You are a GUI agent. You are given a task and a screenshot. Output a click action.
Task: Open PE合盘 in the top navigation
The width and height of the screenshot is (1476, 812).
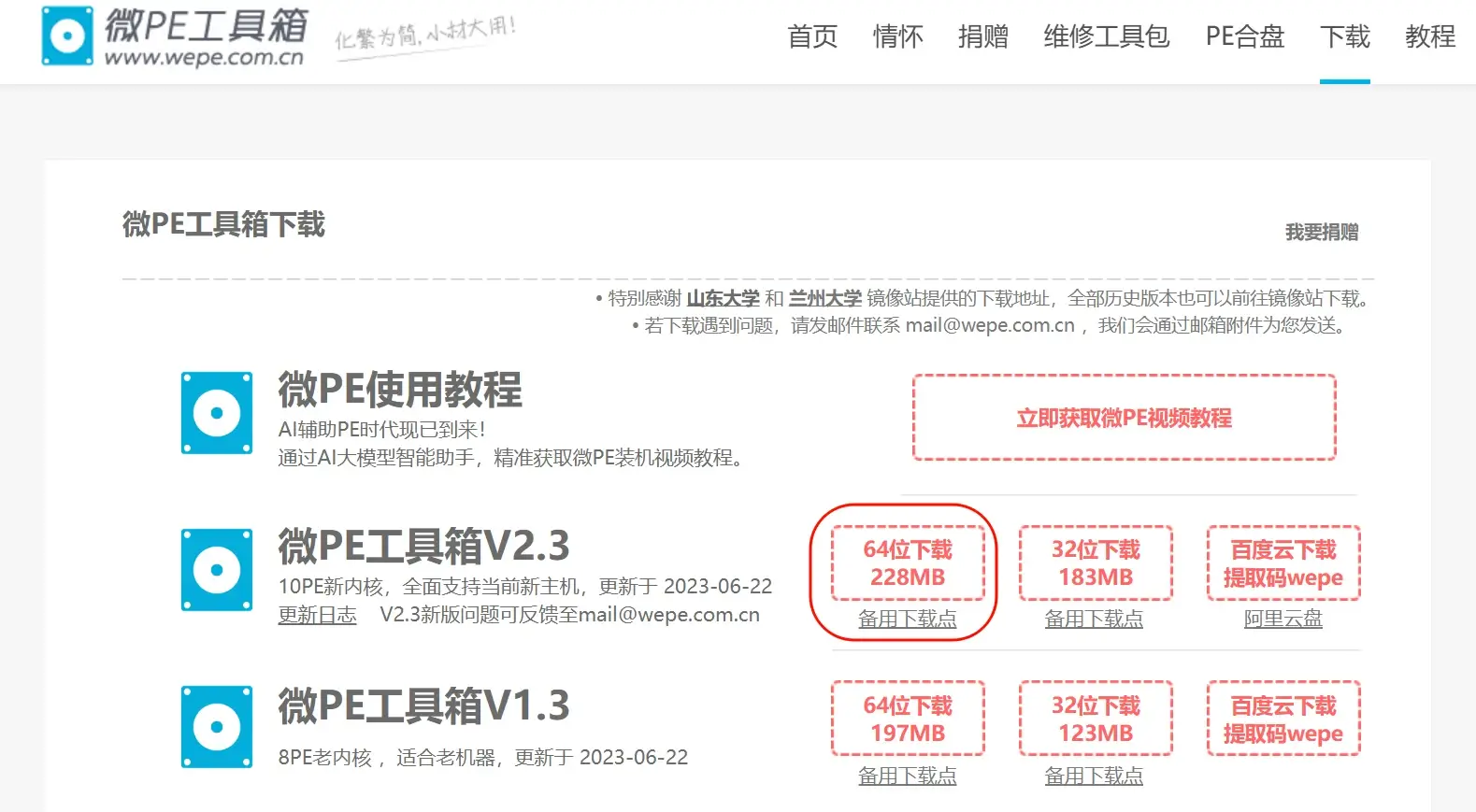(1245, 36)
